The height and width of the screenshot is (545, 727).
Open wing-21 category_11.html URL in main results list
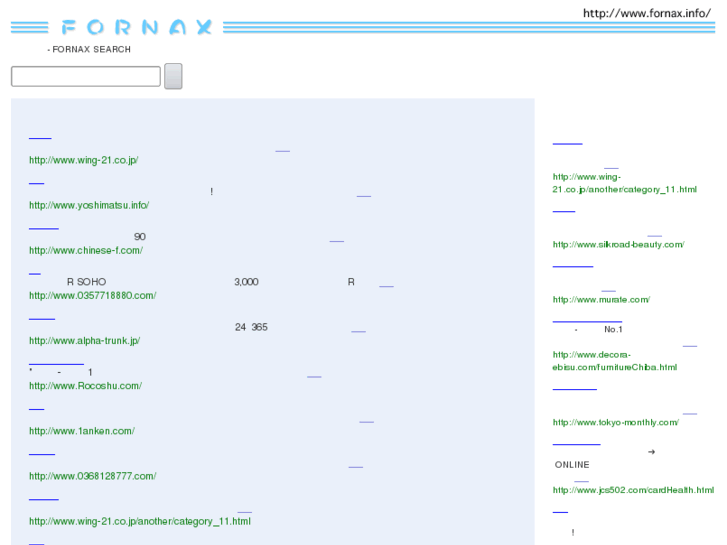tap(140, 521)
